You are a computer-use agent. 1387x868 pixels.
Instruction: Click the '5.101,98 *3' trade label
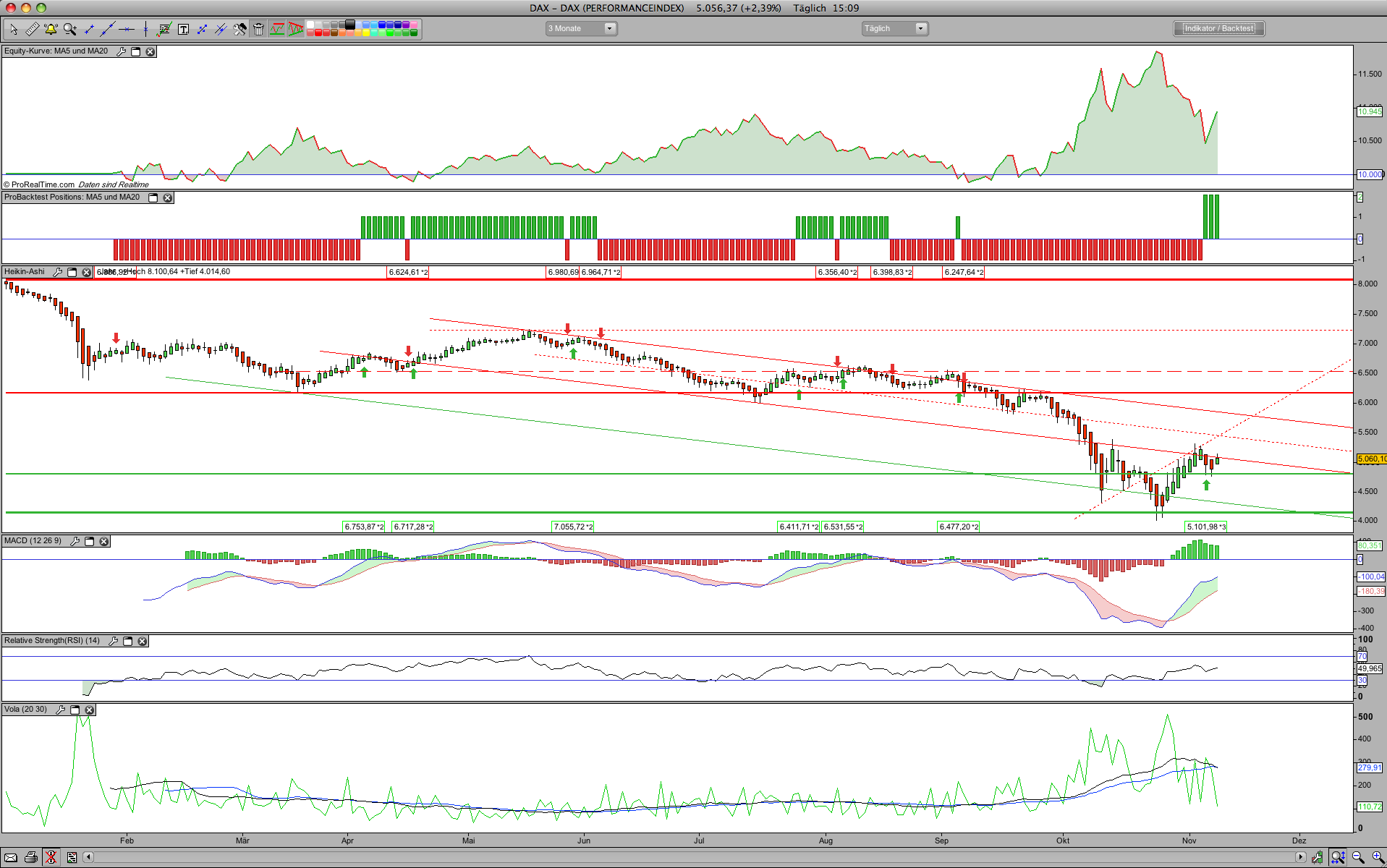(1206, 527)
